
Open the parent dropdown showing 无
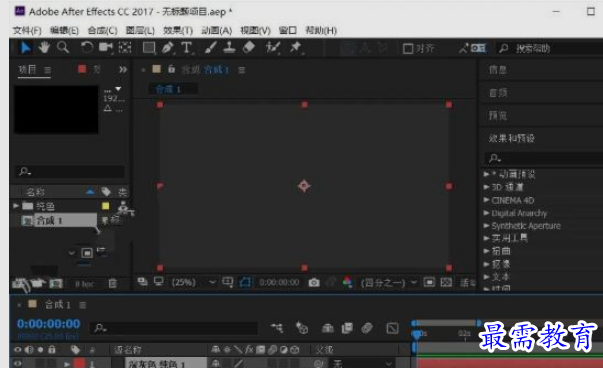[362, 363]
